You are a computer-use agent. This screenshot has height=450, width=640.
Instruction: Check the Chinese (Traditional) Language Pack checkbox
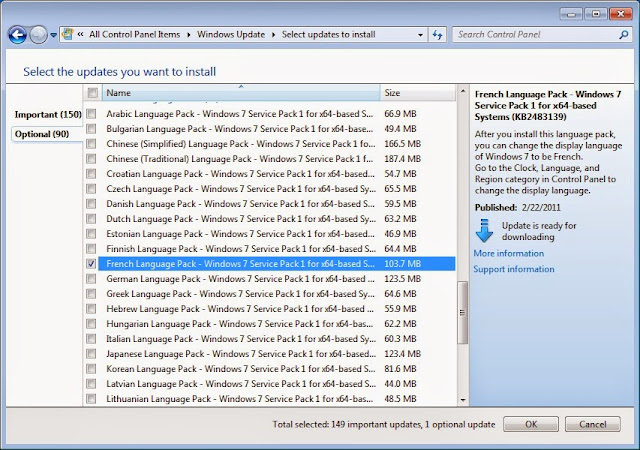[x=91, y=159]
